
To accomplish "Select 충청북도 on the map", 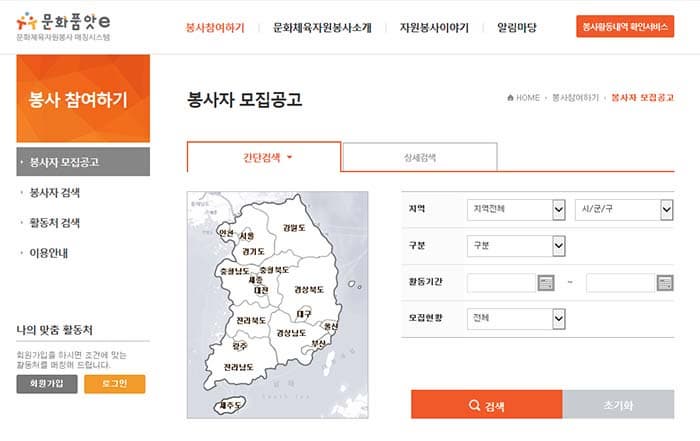I will [274, 270].
